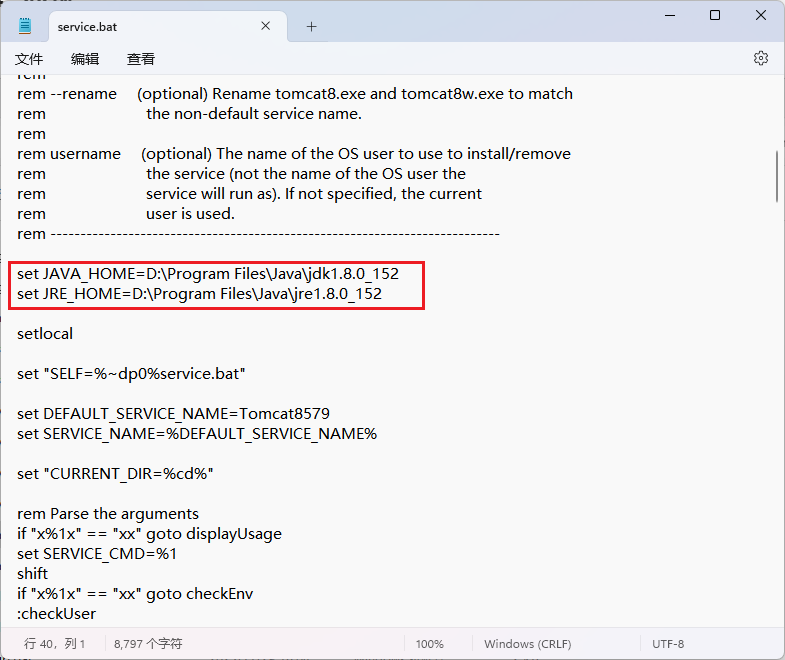Open the 查看 menu

coord(141,59)
